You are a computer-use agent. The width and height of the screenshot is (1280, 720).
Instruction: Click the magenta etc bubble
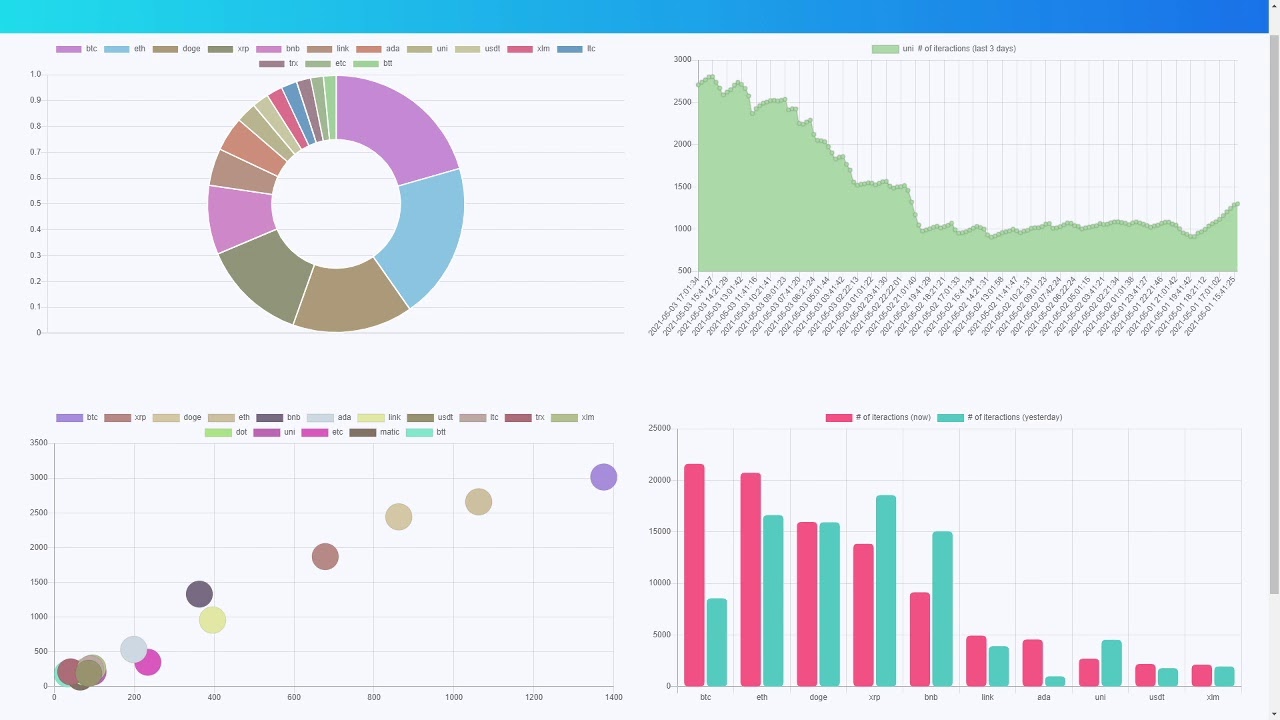[x=147, y=661]
